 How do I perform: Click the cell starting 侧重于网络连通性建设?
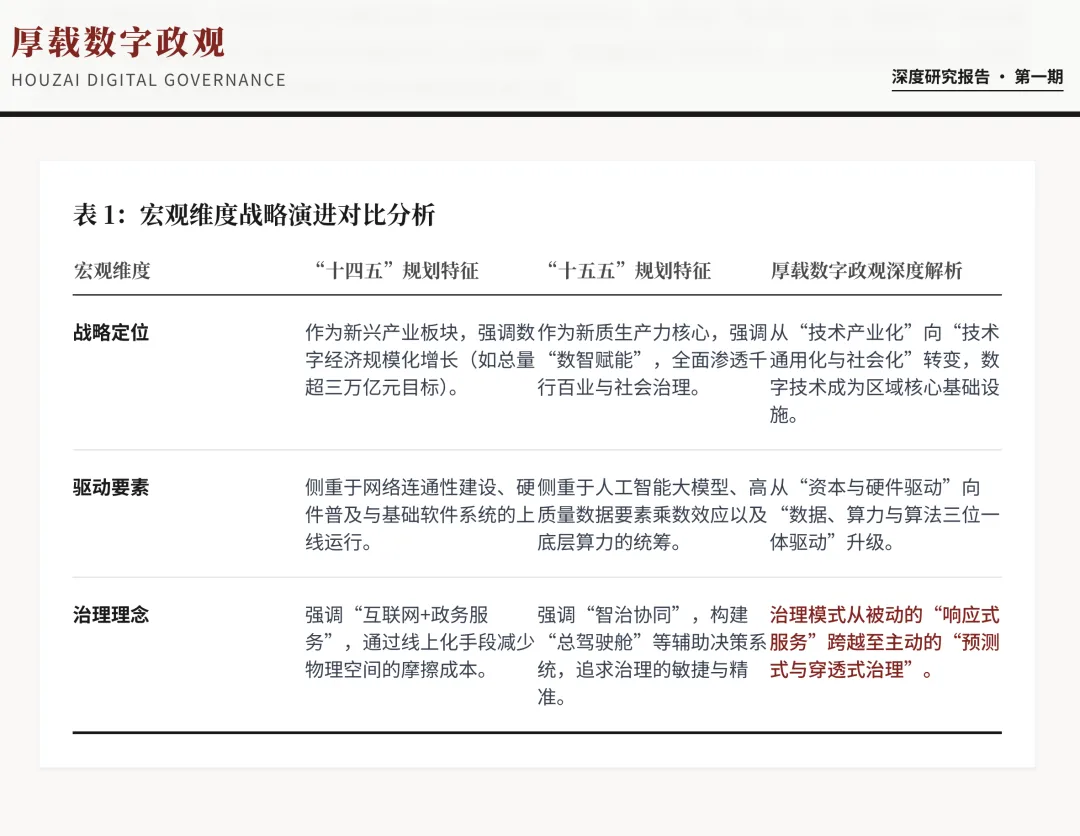(420, 515)
